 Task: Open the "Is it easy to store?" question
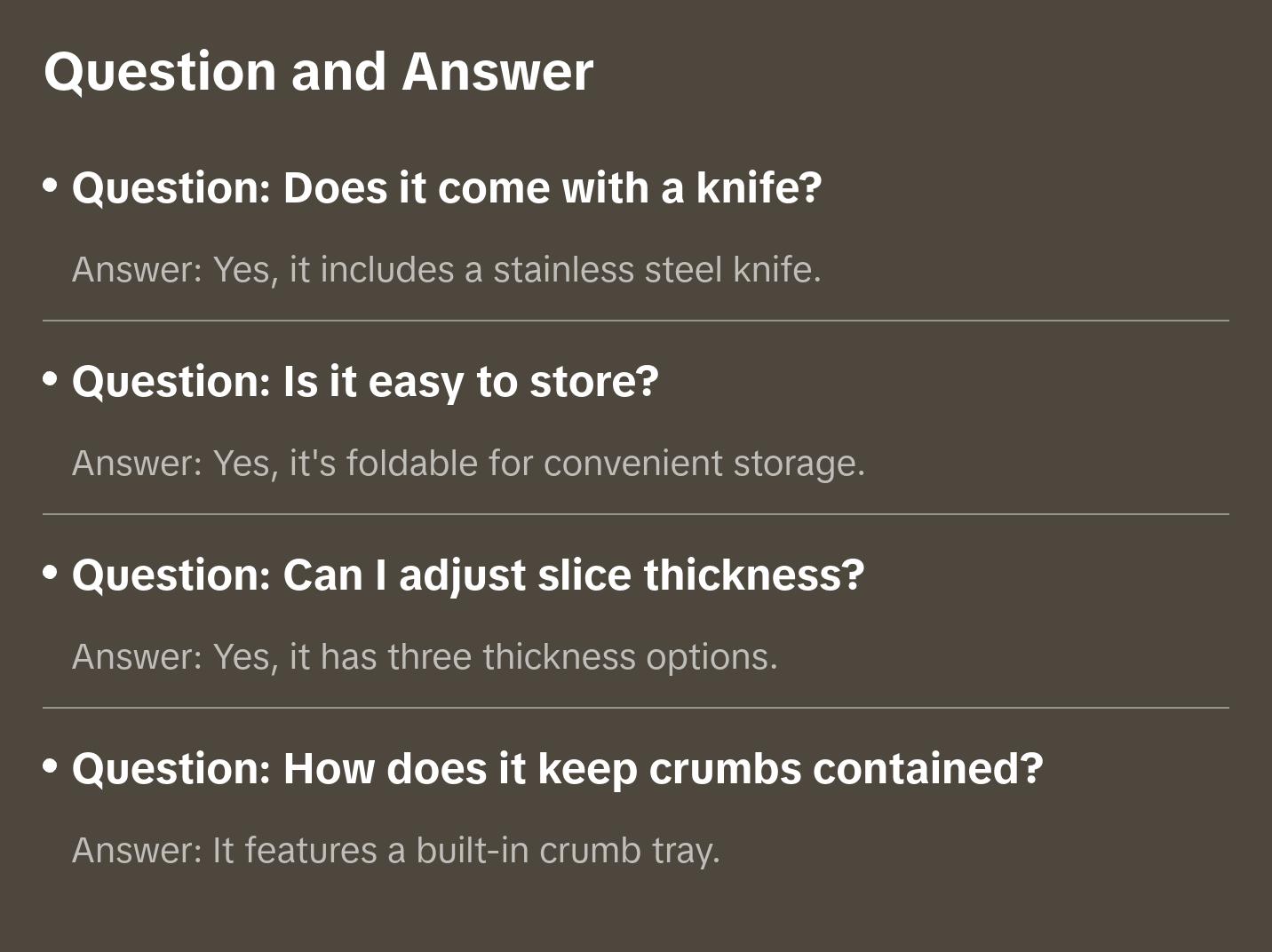pyautogui.click(x=365, y=382)
